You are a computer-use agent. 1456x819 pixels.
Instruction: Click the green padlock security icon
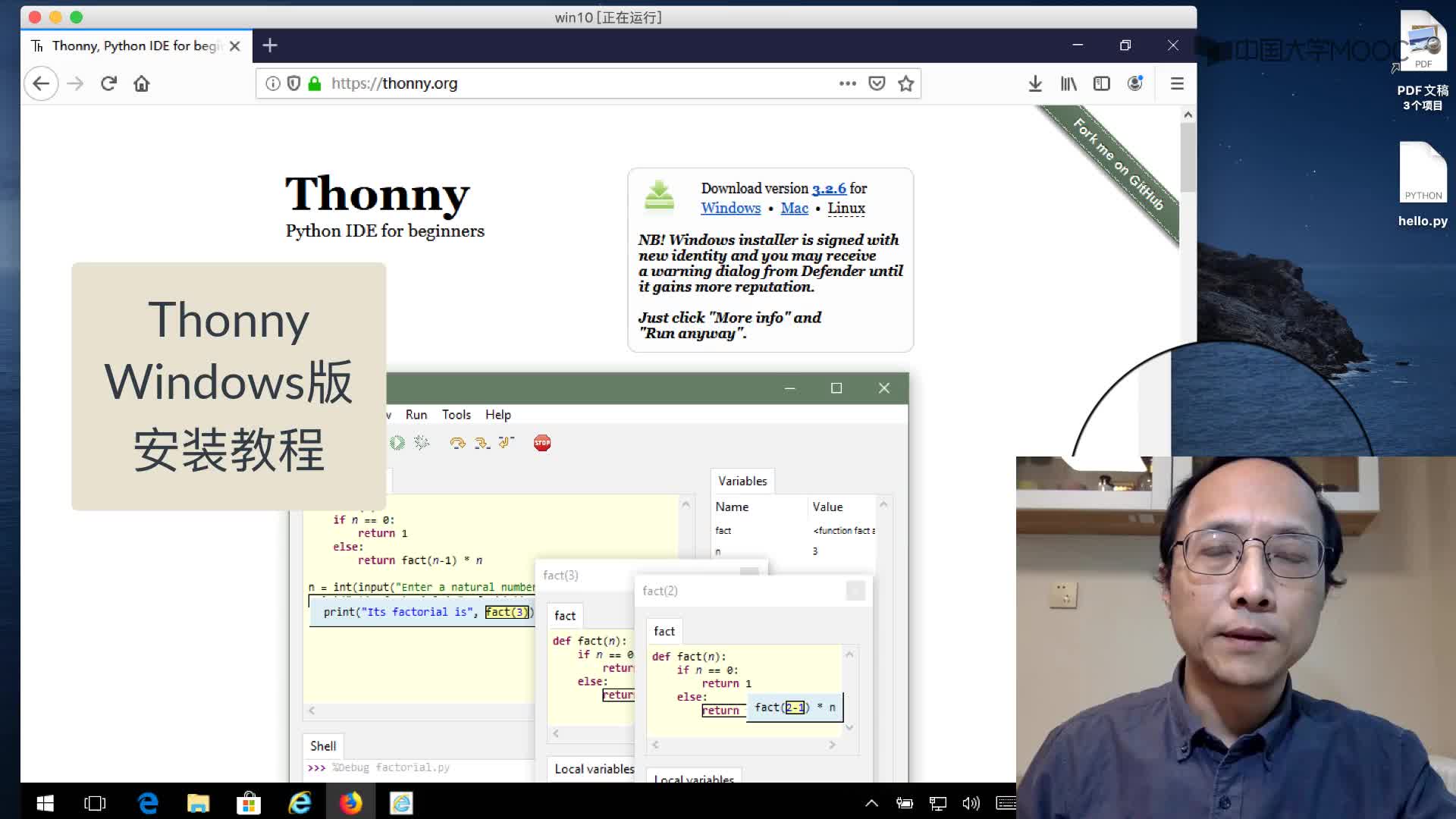coord(315,83)
